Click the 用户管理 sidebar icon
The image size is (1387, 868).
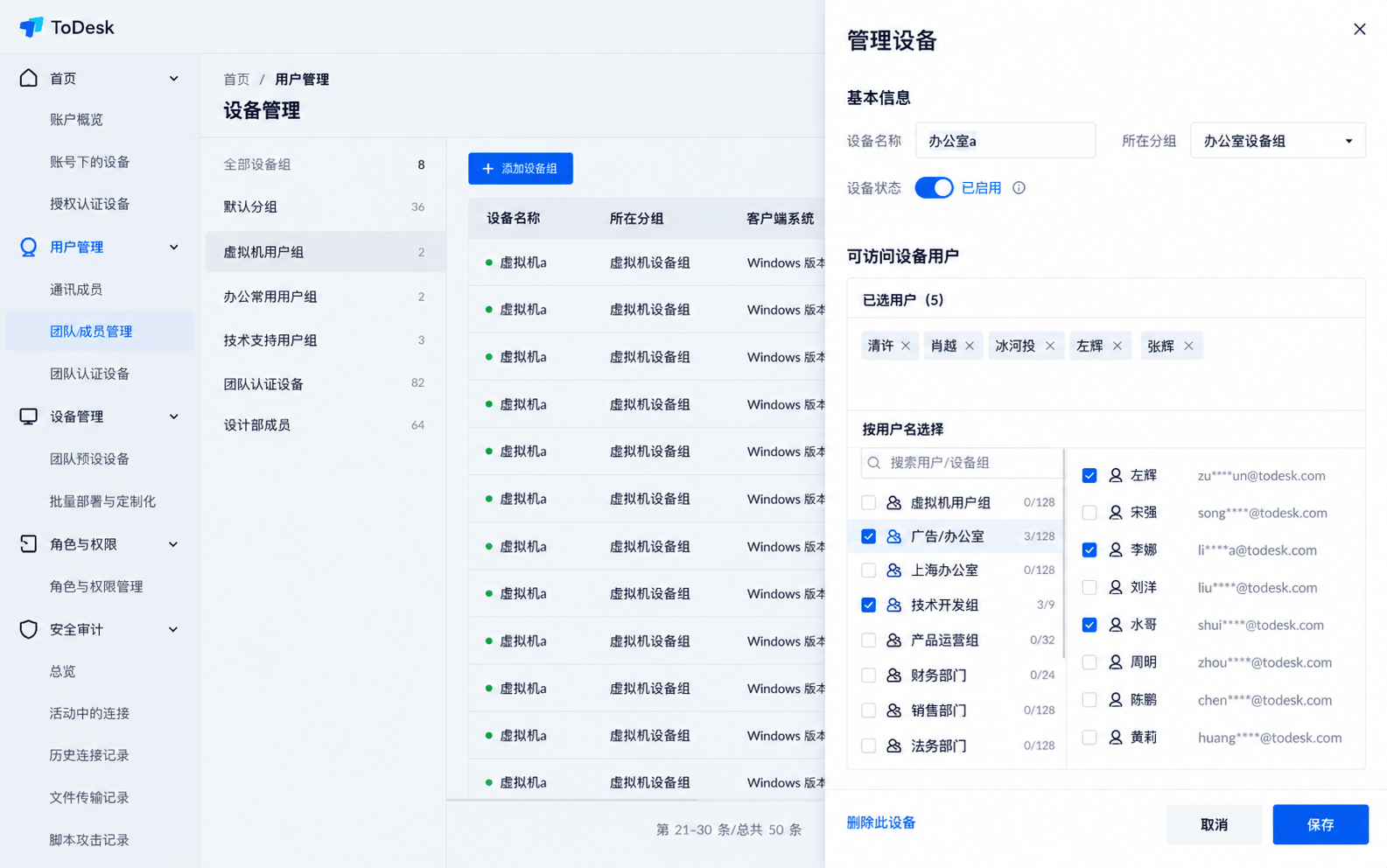coord(29,247)
